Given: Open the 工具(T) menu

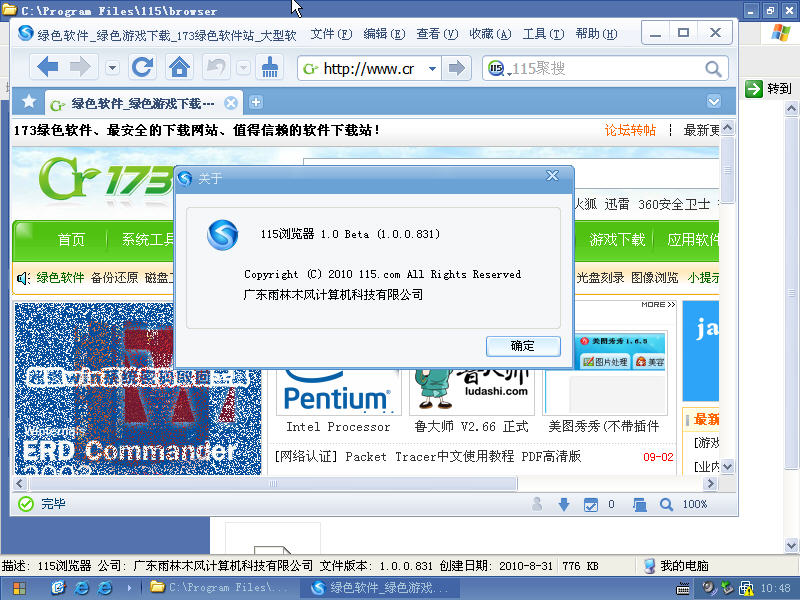Looking at the screenshot, I should [543, 34].
